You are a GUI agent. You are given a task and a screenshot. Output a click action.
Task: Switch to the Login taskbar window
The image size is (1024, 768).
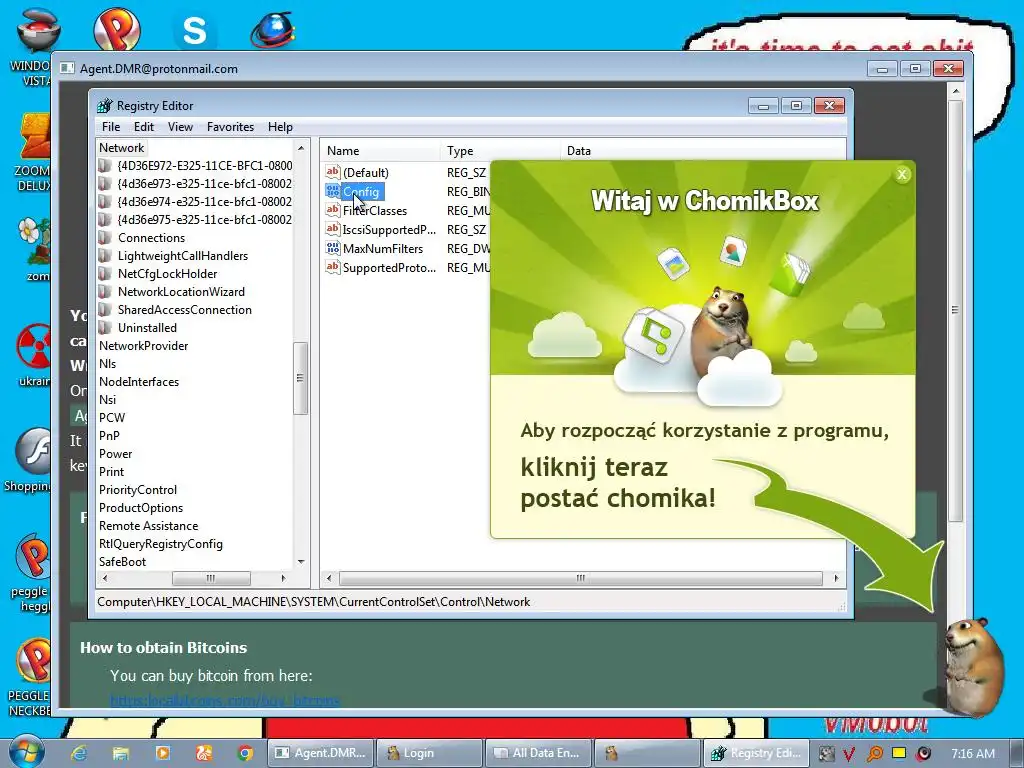click(429, 753)
